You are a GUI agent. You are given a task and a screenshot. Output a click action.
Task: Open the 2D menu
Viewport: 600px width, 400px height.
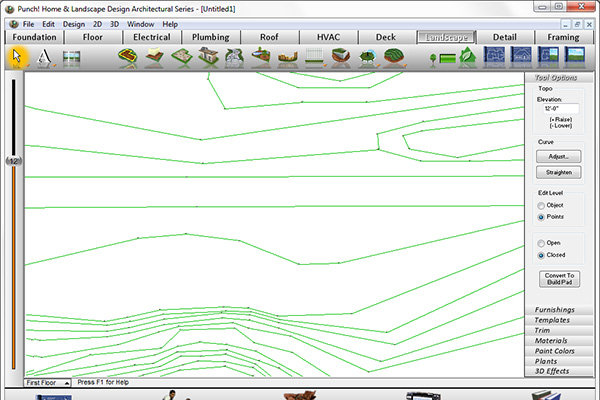[x=97, y=24]
